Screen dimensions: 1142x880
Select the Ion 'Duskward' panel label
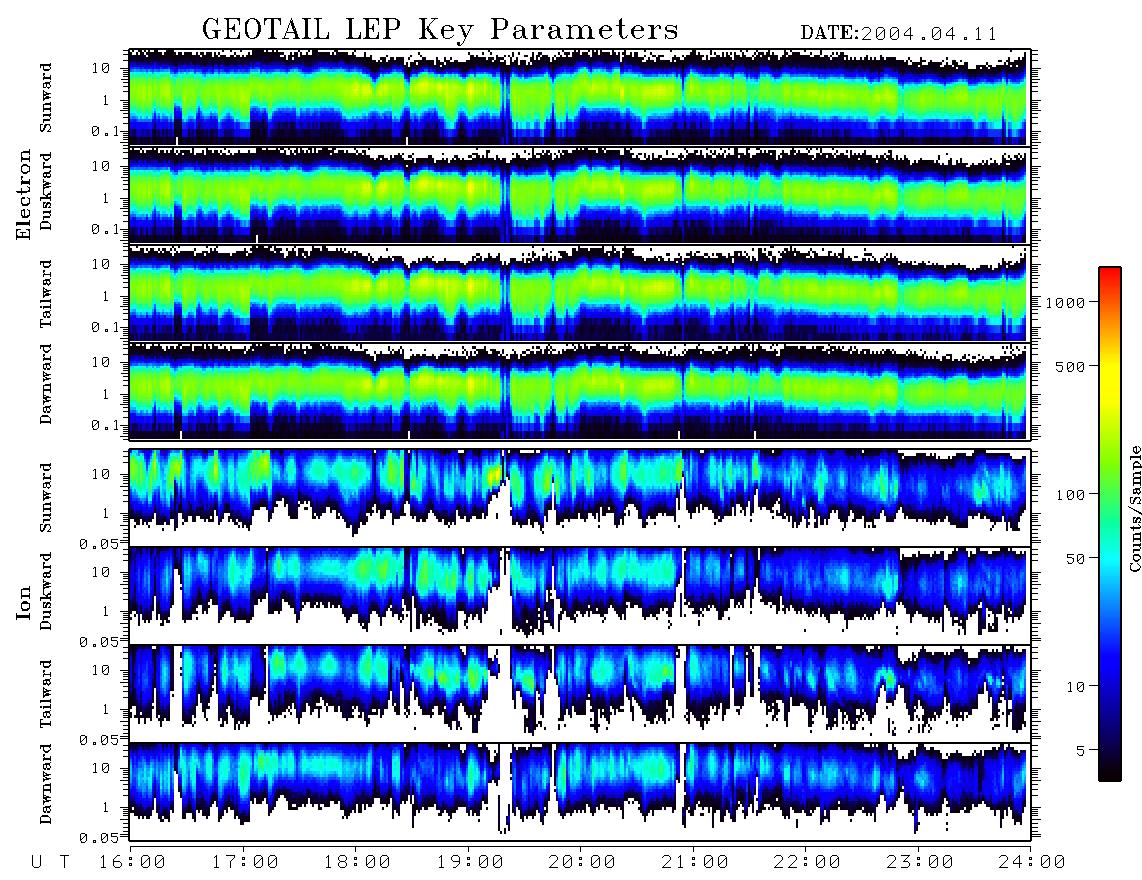tap(46, 591)
